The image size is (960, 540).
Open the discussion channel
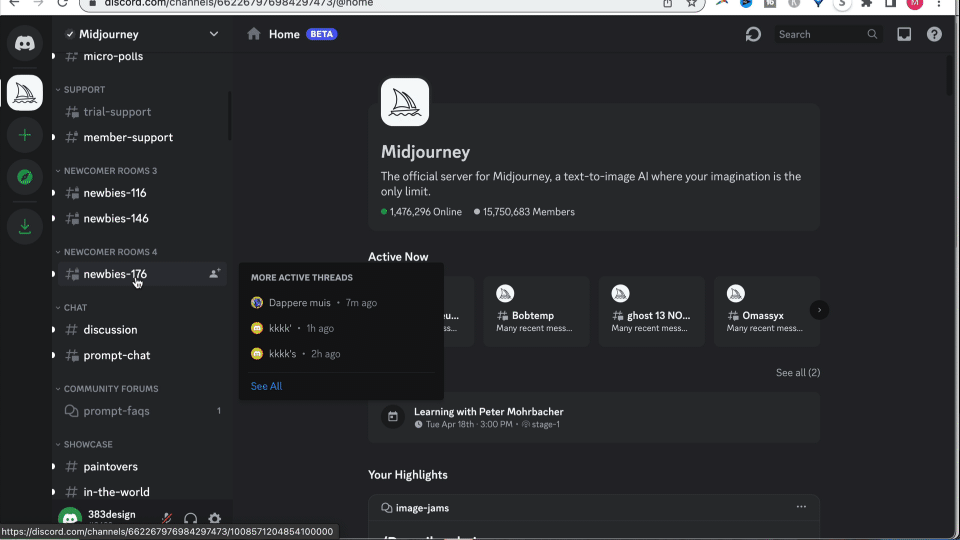(142, 330)
